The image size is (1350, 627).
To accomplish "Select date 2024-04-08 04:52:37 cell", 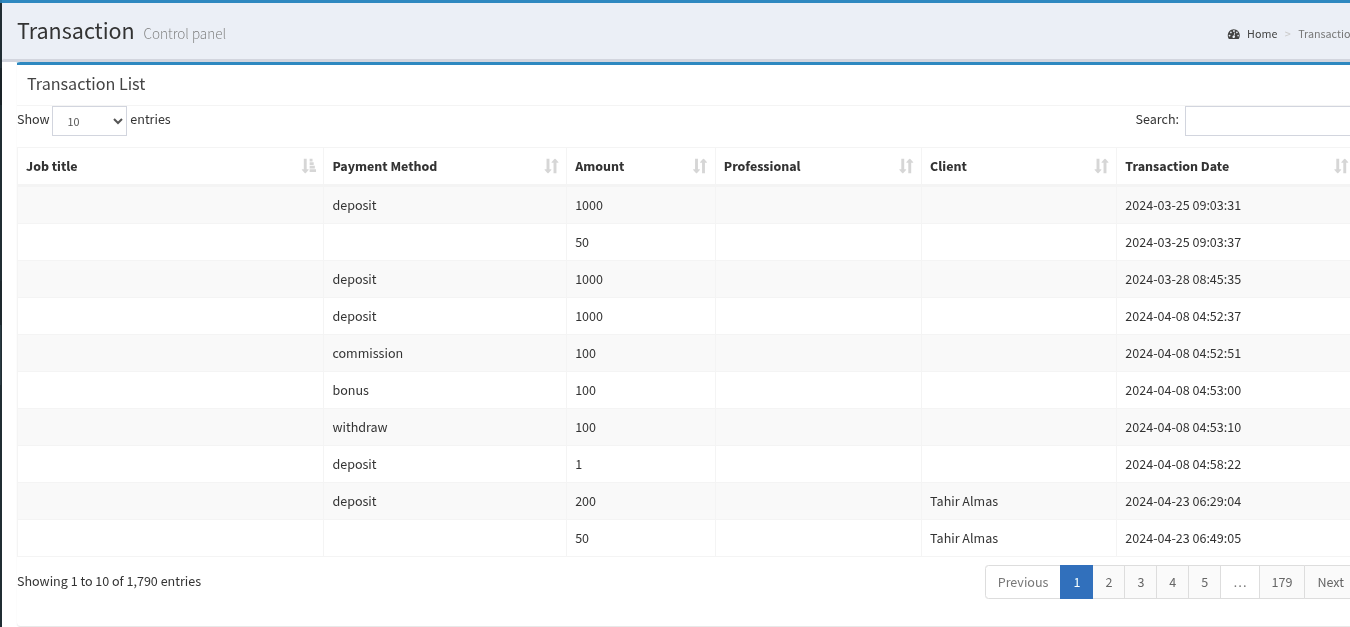I will pyautogui.click(x=1233, y=316).
